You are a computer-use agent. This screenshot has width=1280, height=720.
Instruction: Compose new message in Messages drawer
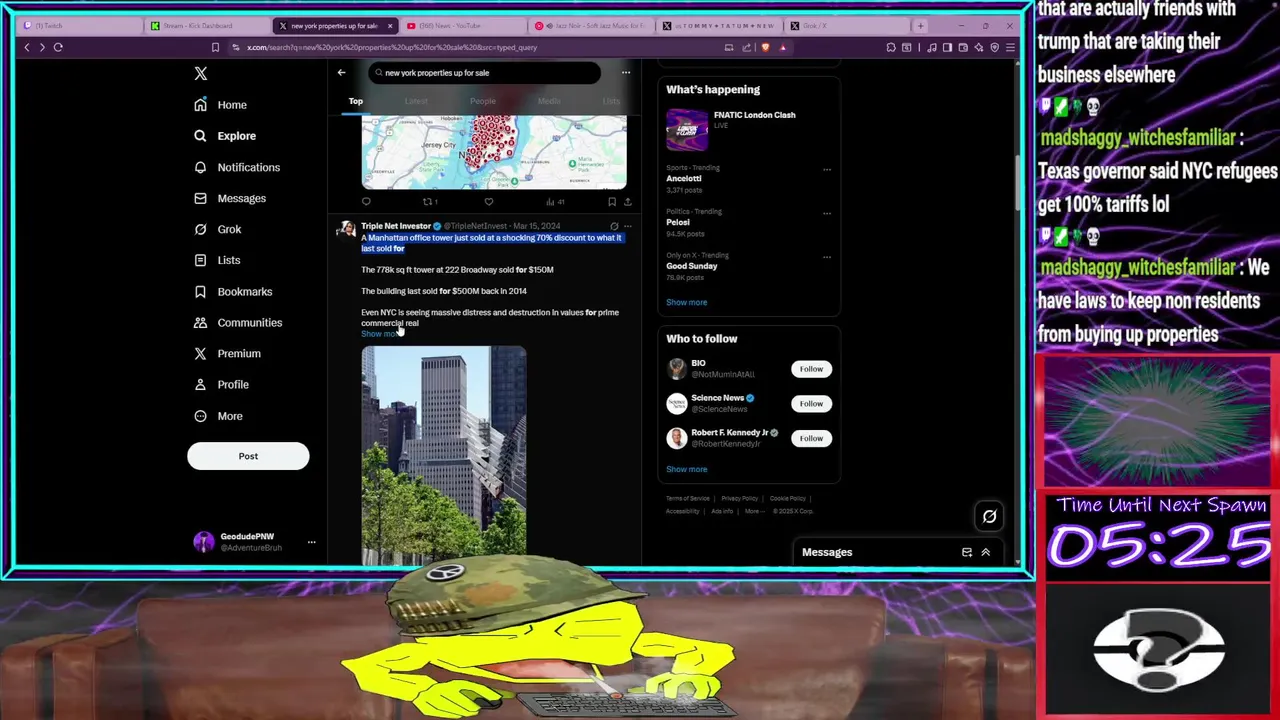[x=966, y=552]
